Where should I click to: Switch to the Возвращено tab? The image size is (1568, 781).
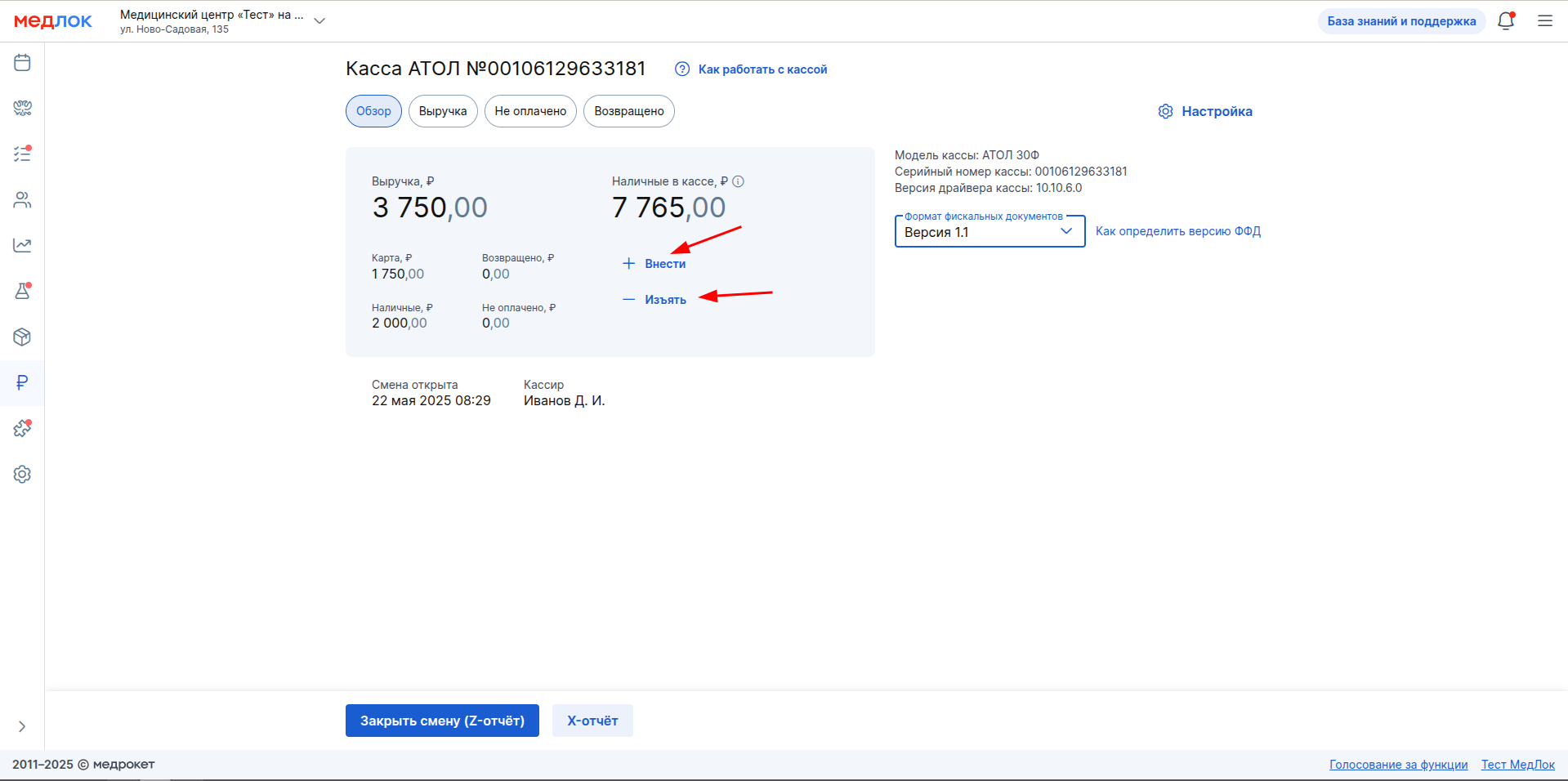point(629,111)
